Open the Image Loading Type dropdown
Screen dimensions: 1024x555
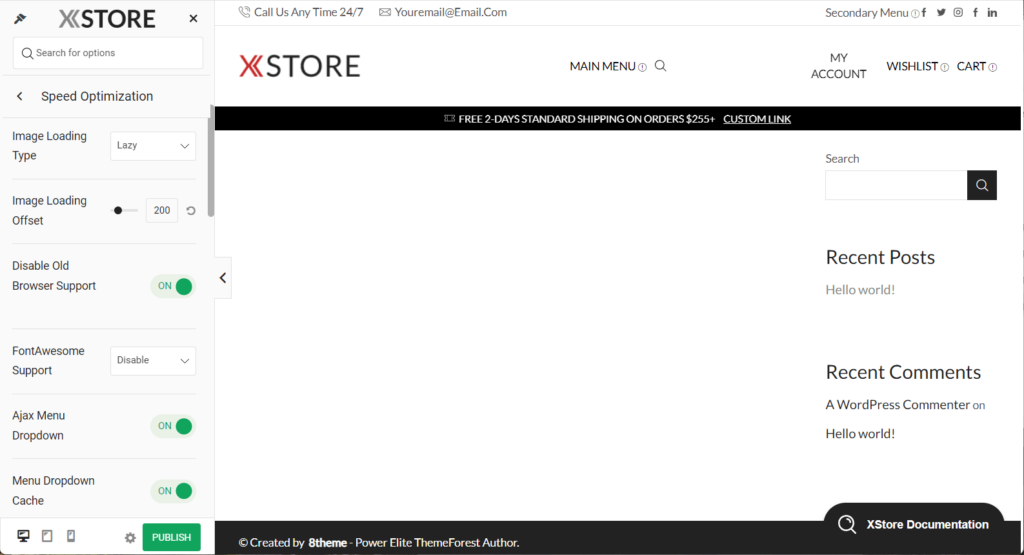(153, 146)
